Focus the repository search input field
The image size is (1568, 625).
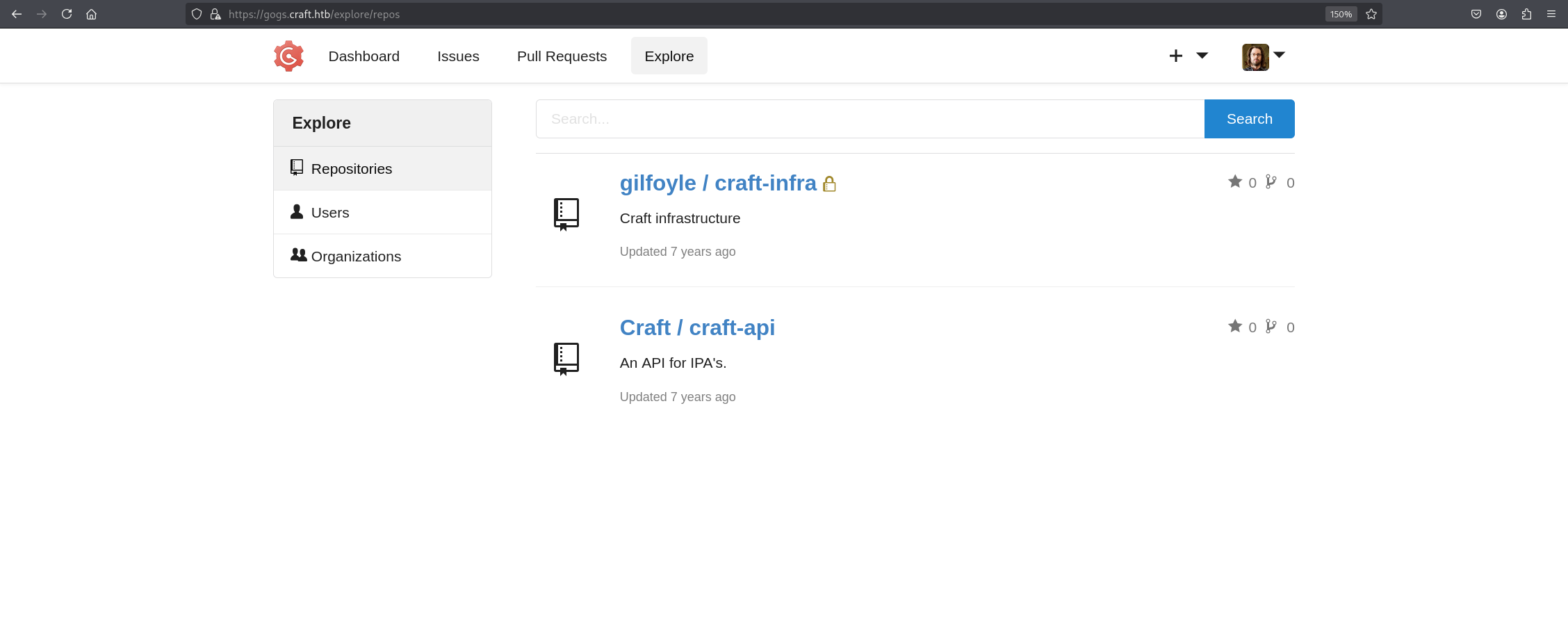click(x=869, y=119)
